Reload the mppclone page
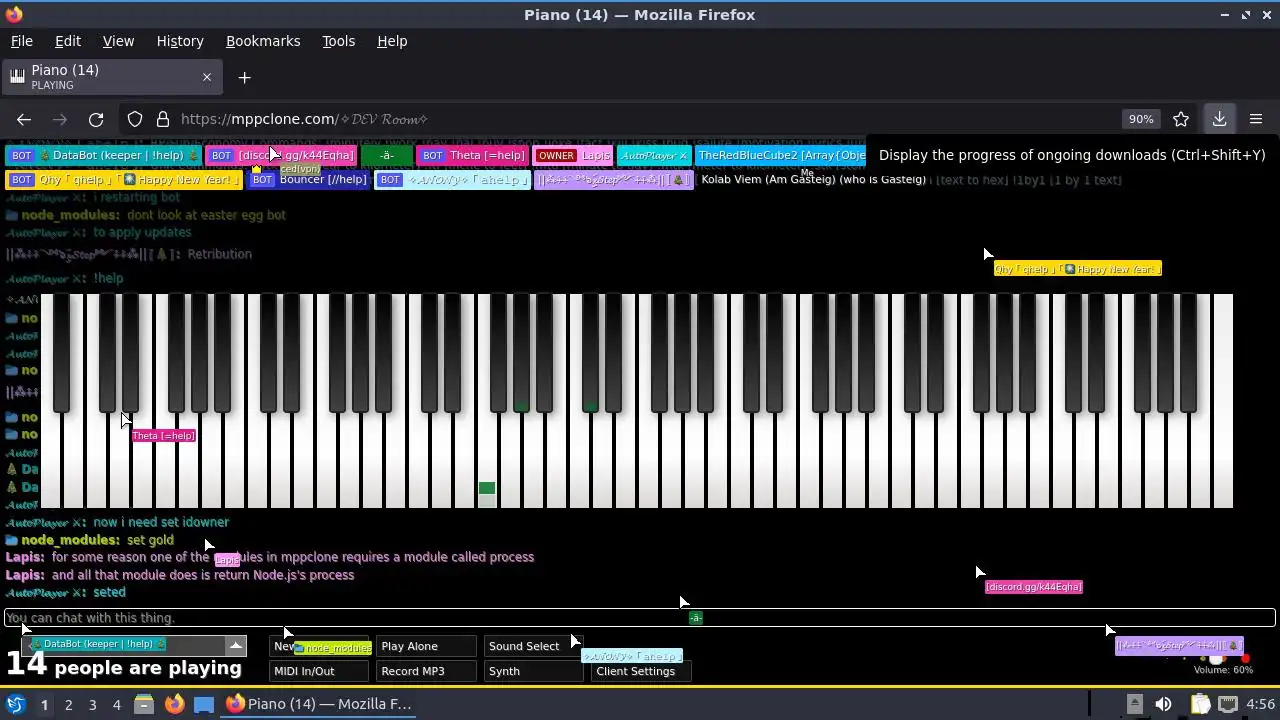The width and height of the screenshot is (1280, 720). pos(96,119)
